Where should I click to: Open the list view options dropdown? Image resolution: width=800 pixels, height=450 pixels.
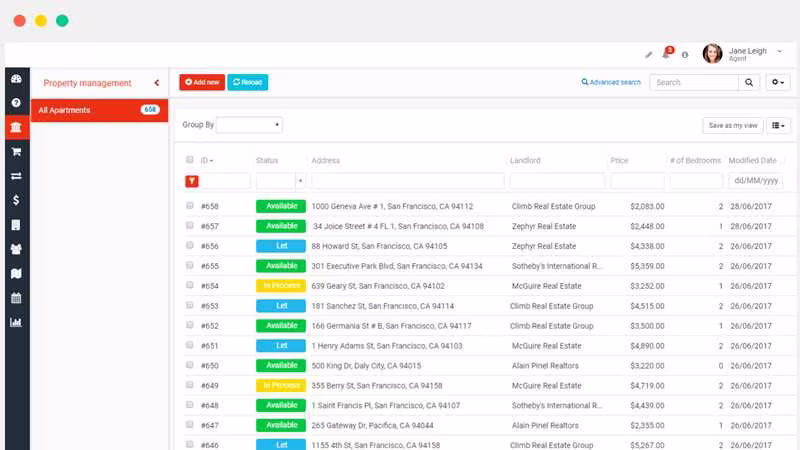(x=778, y=126)
